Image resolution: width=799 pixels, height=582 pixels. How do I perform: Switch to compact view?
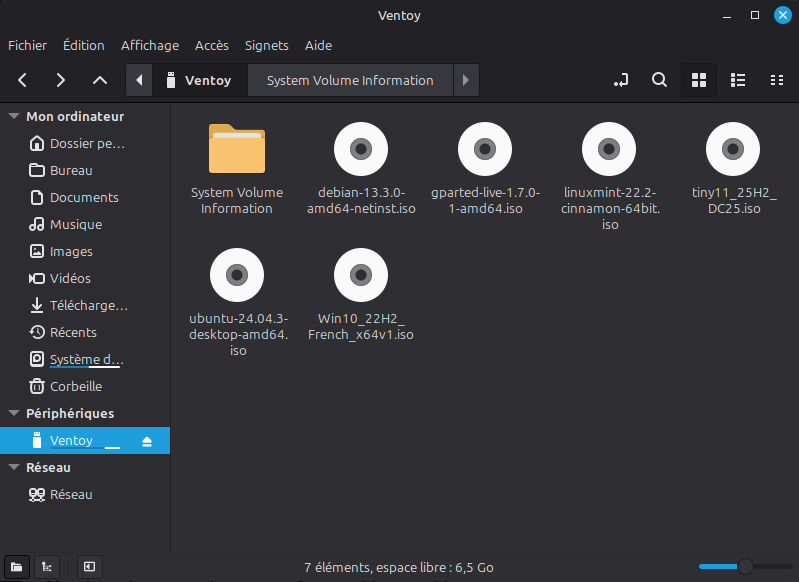pyautogui.click(x=777, y=80)
